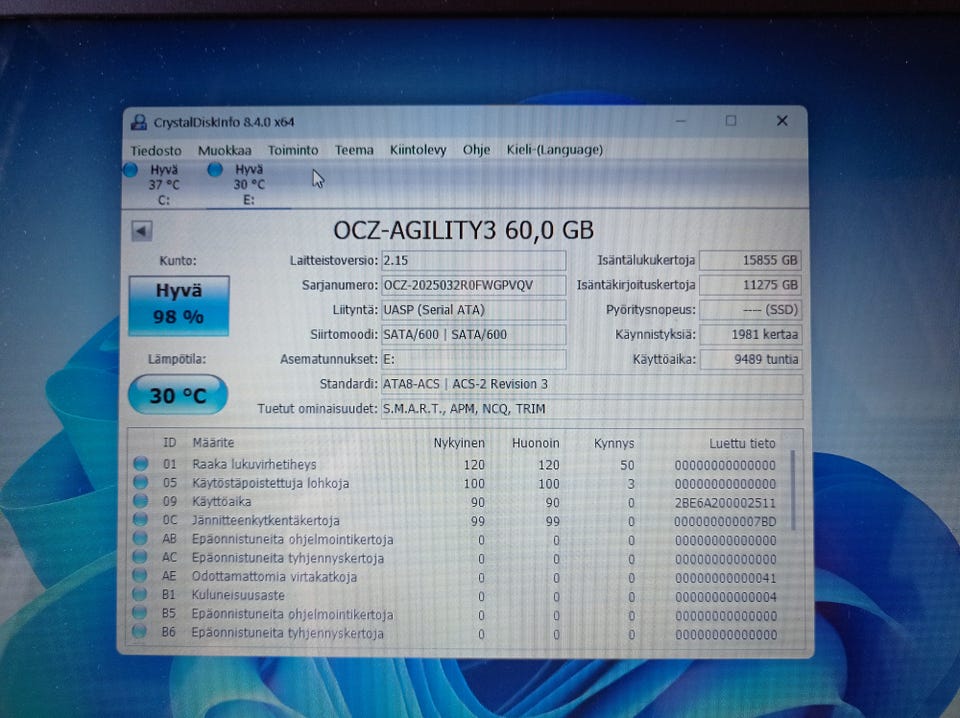This screenshot has width=960, height=718.
Task: Select the Kuluneisuusaste attribute text
Action: pos(238,595)
